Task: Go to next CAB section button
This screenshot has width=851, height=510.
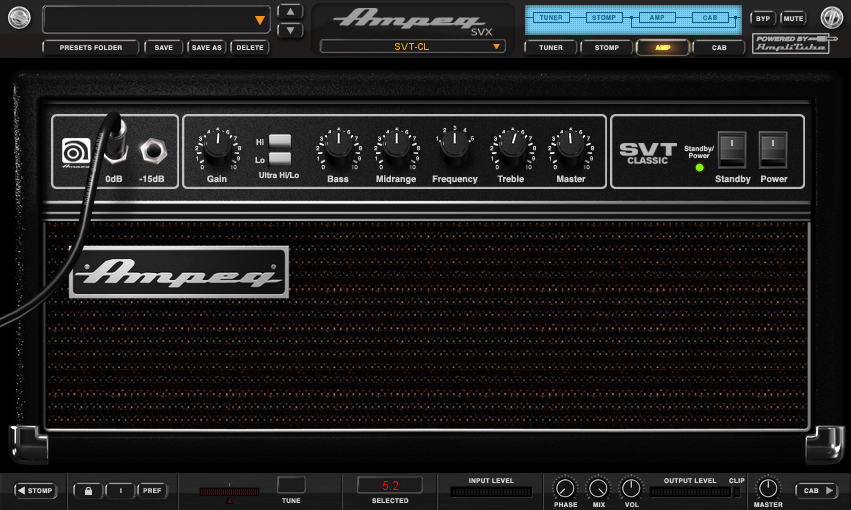Action: [x=816, y=490]
